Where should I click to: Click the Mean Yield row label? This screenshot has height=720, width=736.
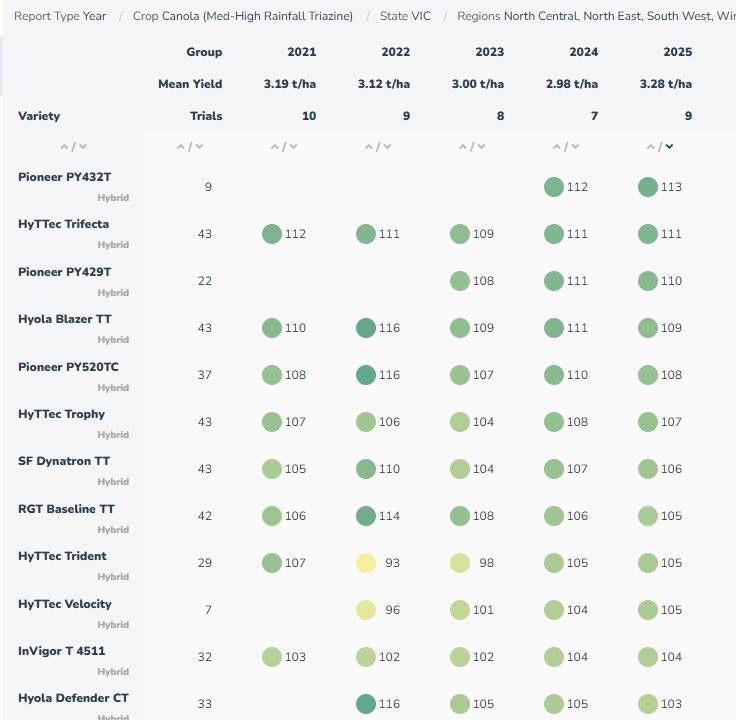(190, 84)
